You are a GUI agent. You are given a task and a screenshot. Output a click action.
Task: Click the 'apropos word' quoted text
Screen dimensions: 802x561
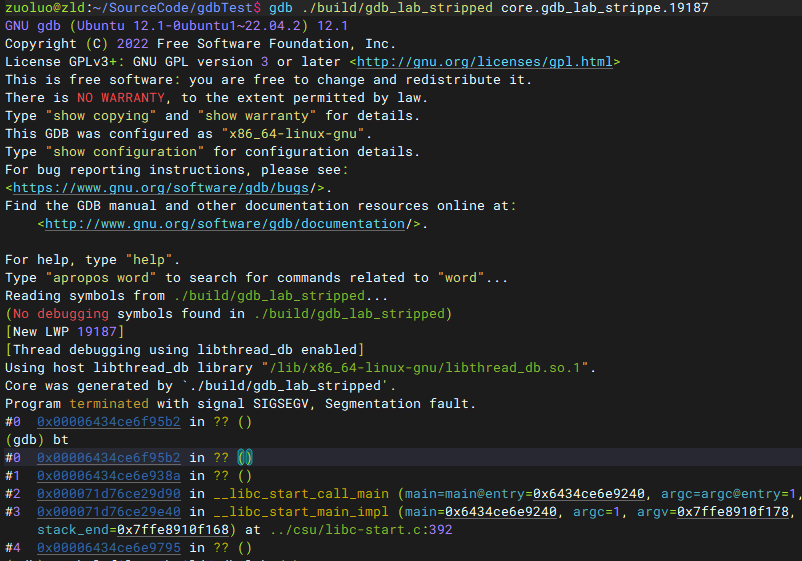pyautogui.click(x=101, y=278)
